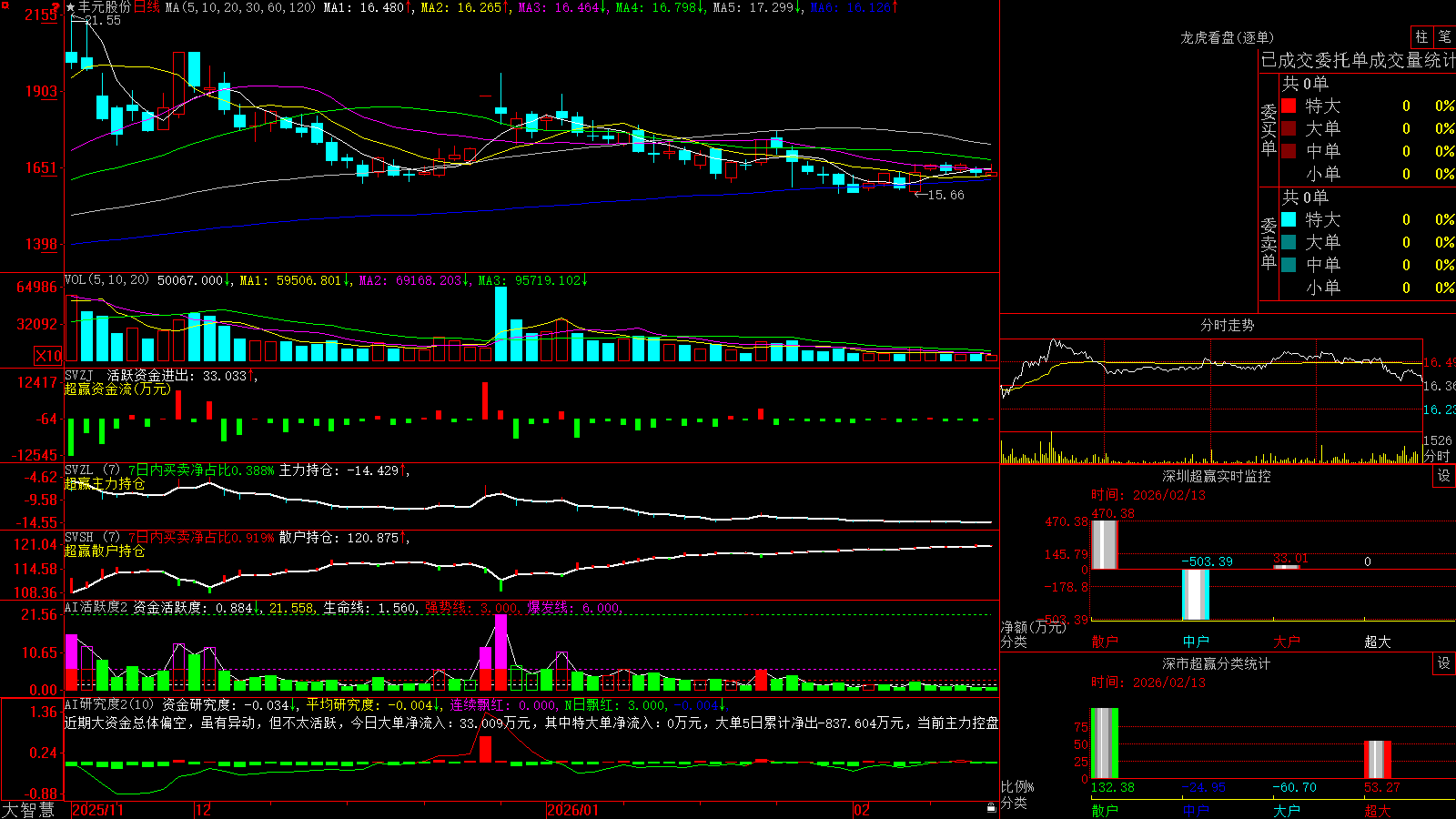Image resolution: width=1456 pixels, height=819 pixels.
Task: Click the 2025/11 marker on the date axis
Action: pos(97,810)
